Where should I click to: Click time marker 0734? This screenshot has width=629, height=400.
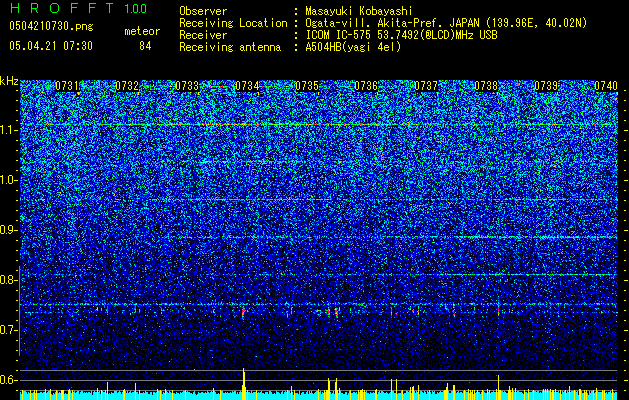(x=247, y=86)
